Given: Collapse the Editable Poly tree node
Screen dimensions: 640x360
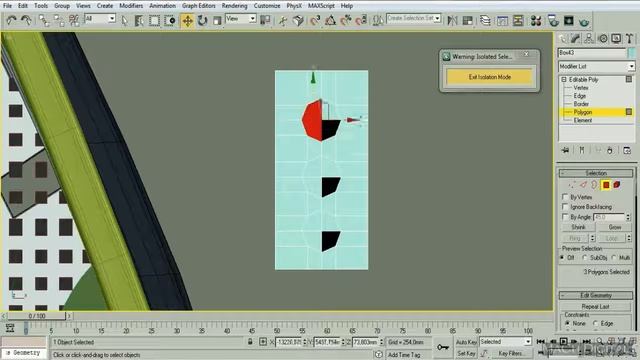Looking at the screenshot, I should [564, 80].
